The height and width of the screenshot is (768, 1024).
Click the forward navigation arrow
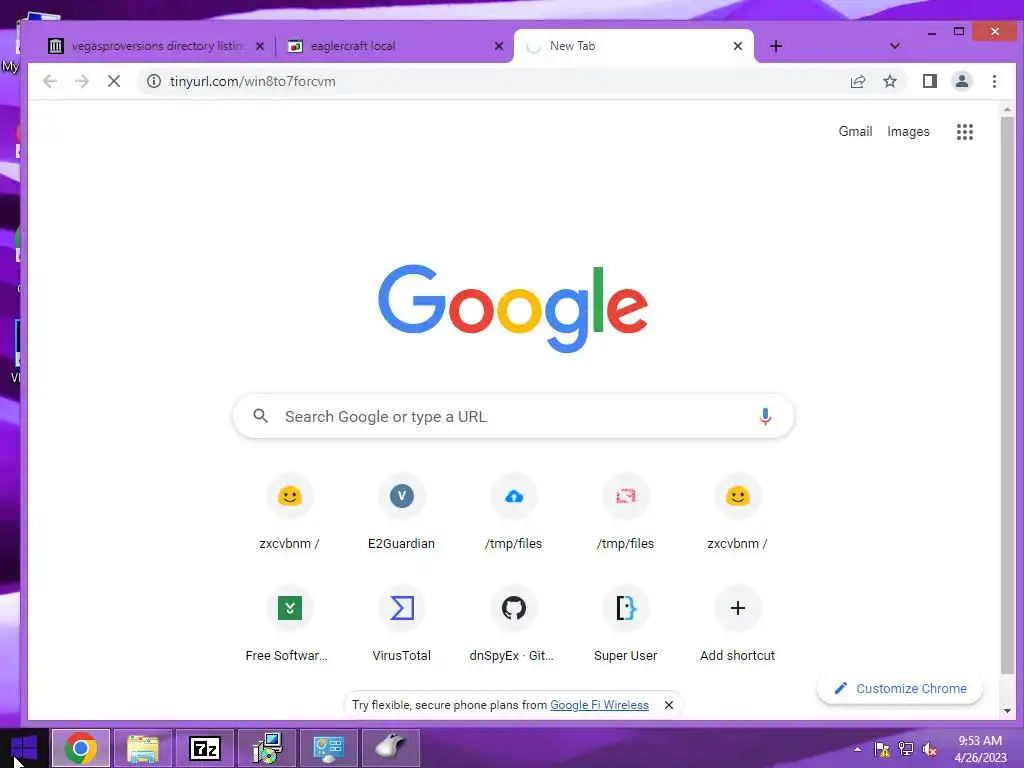(x=82, y=81)
